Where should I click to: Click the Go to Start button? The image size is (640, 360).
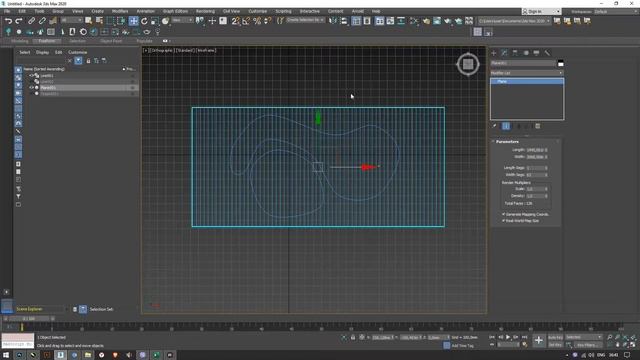492,337
